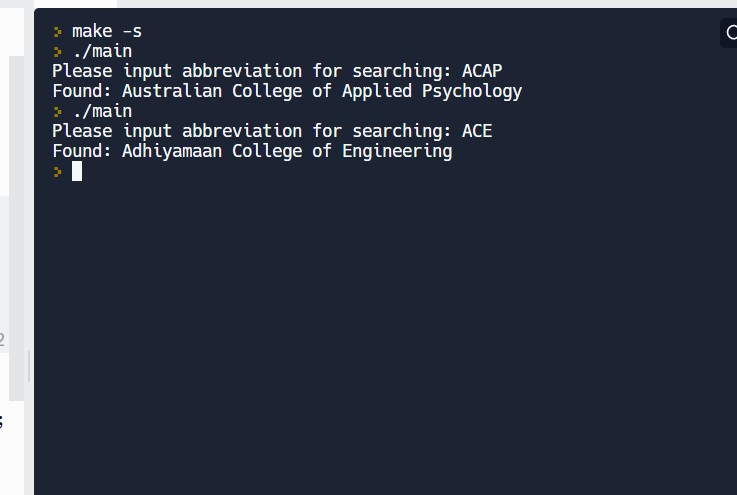Click the pane divider handle left of terminal
Screen dimensions: 737x495
[x=29, y=366]
